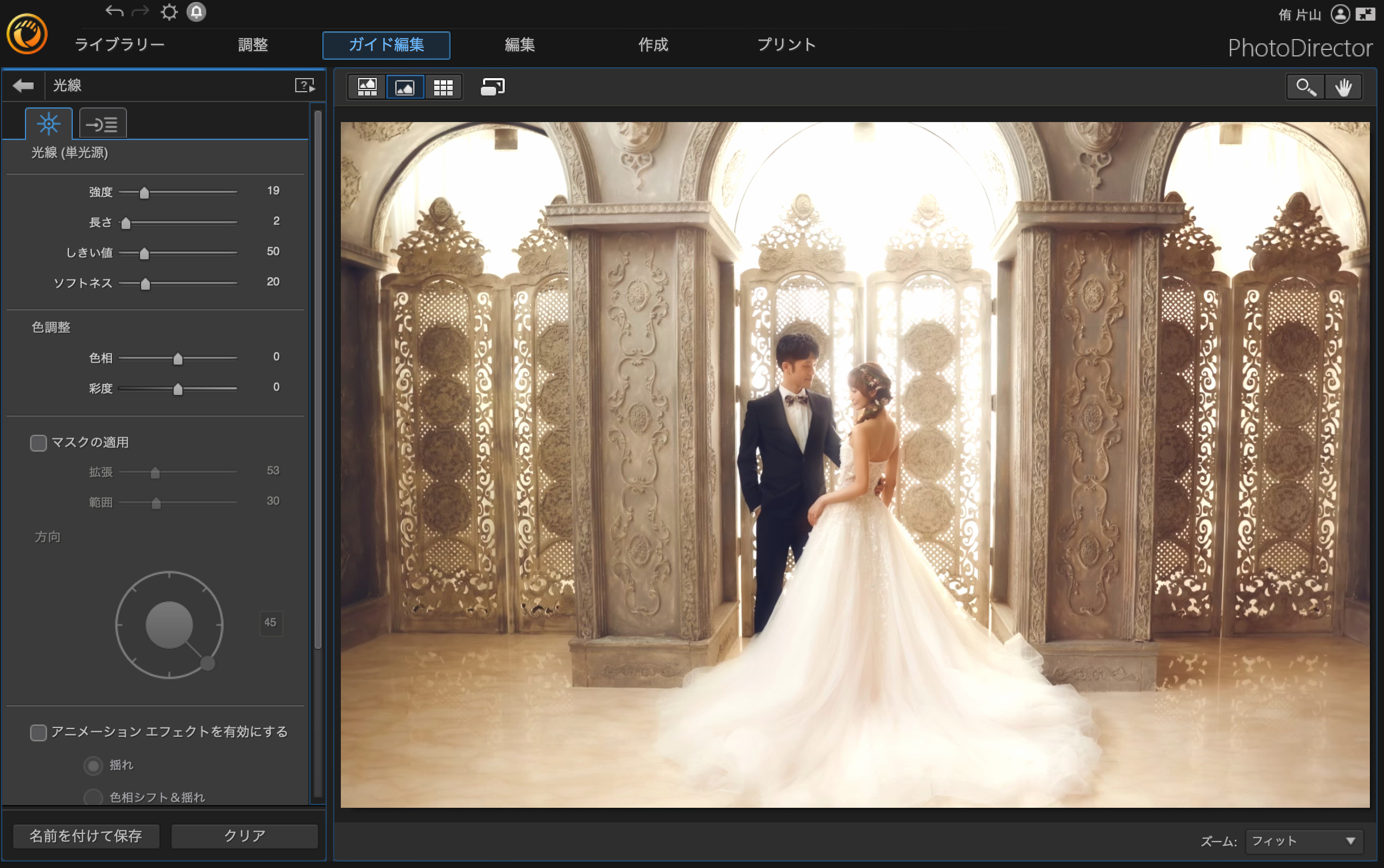Viewport: 1384px width, 868px height.
Task: Open the 調整 module tab
Action: tap(253, 45)
